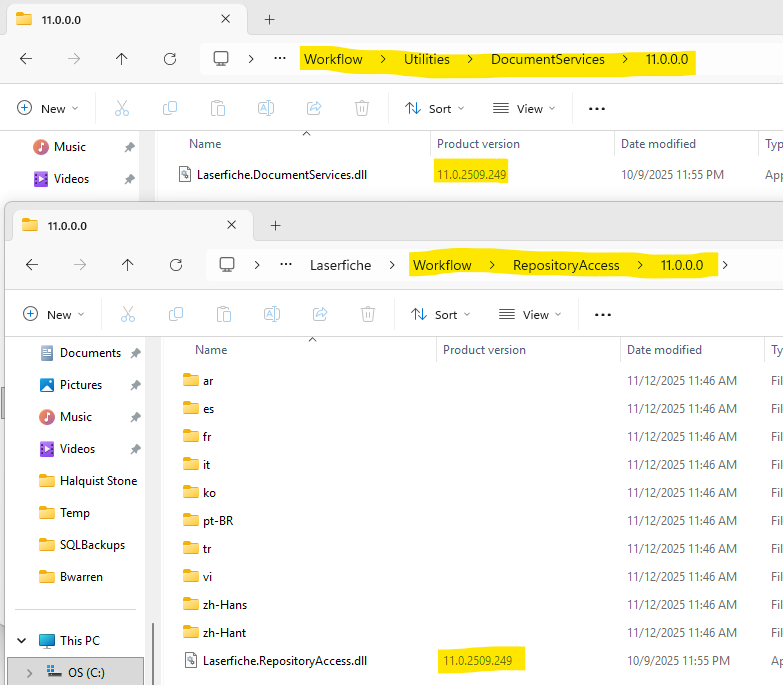Sort by Date modified column in the RepositoryAccess window

point(664,350)
